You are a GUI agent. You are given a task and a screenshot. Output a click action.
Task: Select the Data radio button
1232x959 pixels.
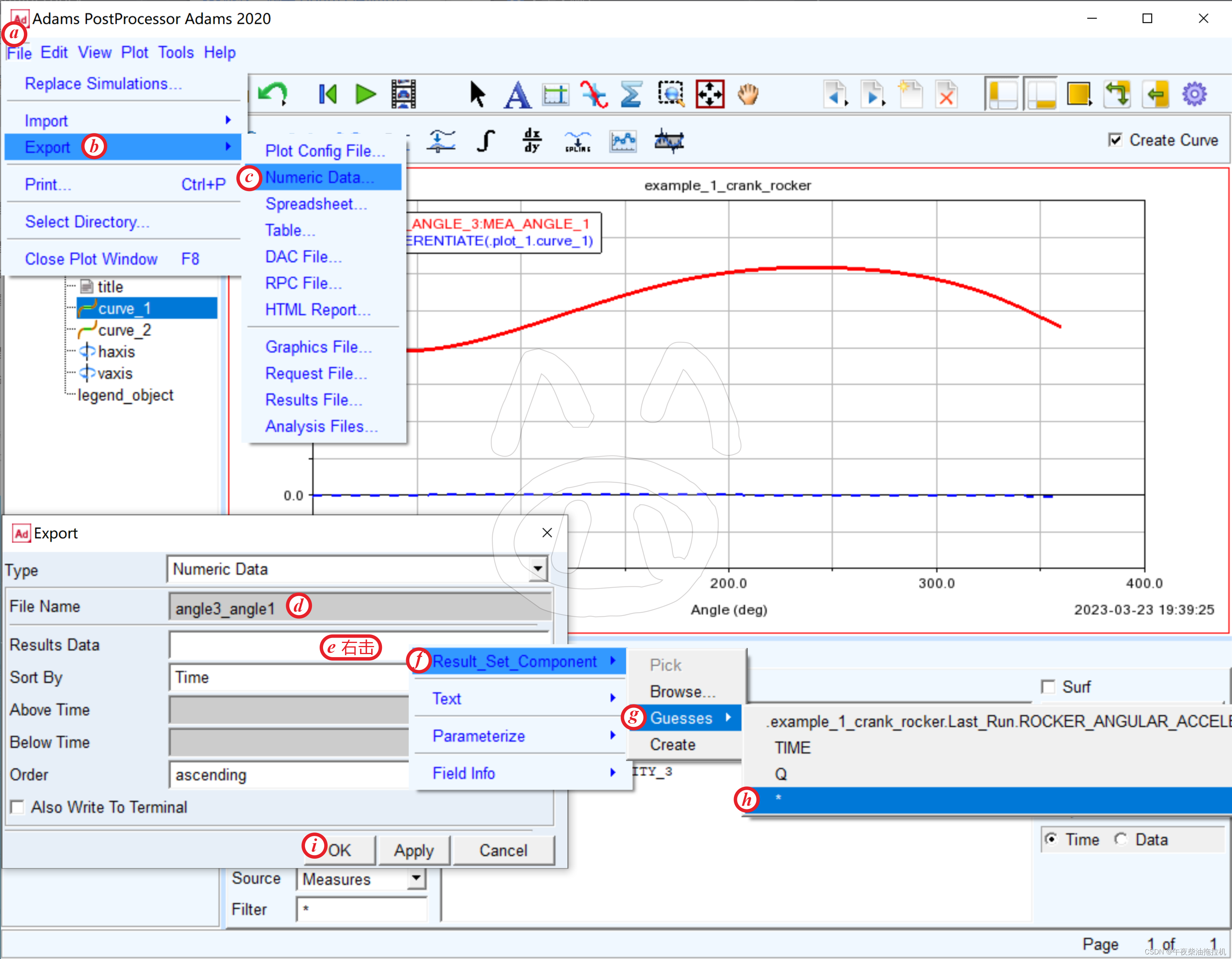[1121, 839]
